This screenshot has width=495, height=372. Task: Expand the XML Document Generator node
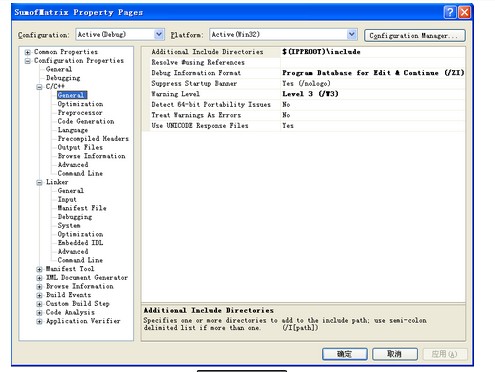point(39,278)
